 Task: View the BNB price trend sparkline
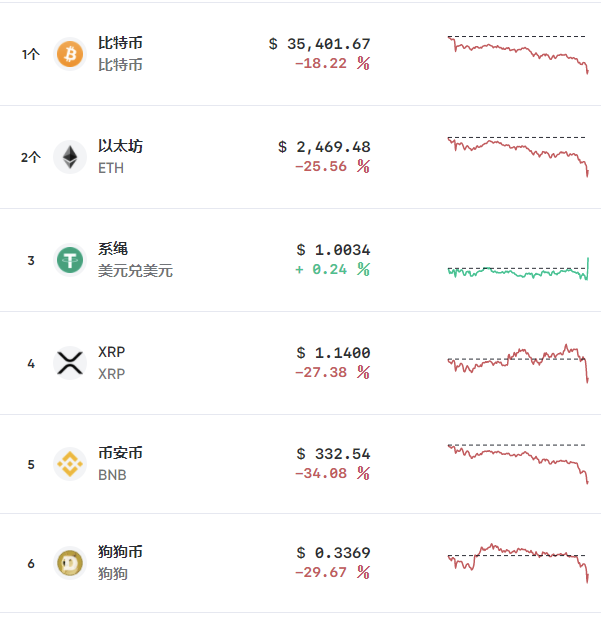point(517,462)
